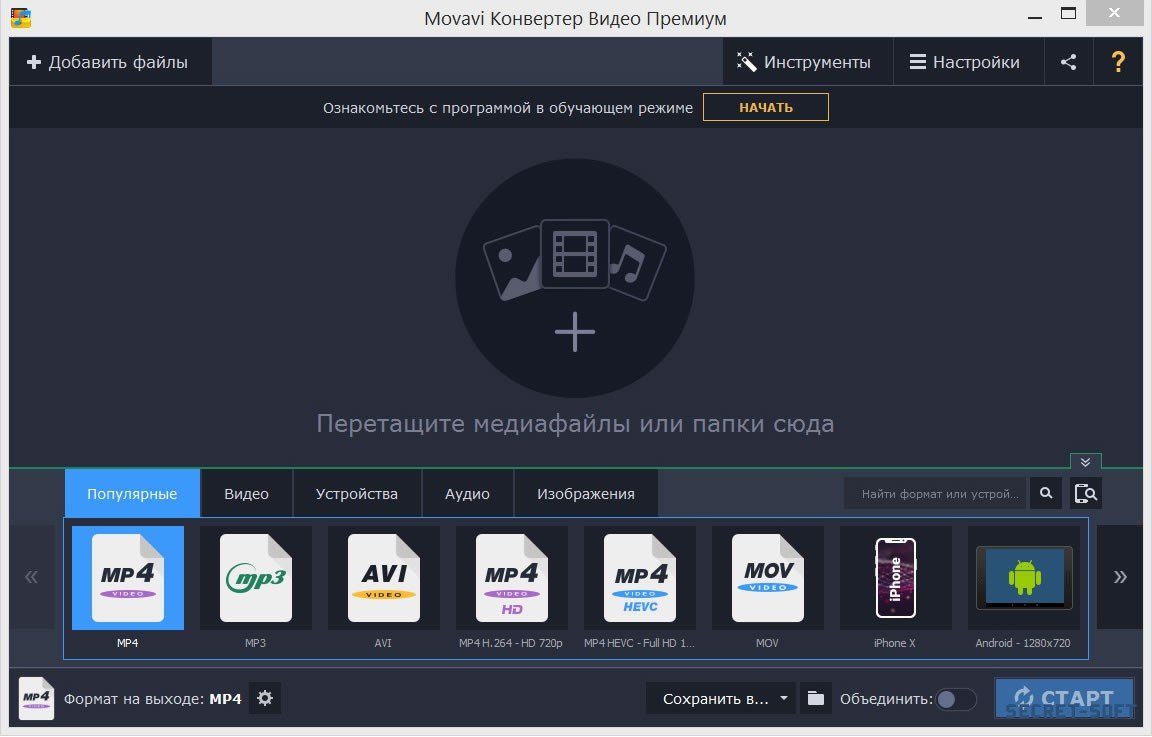Pick the MOV video format preset
This screenshot has height=737, width=1152.
pos(768,579)
